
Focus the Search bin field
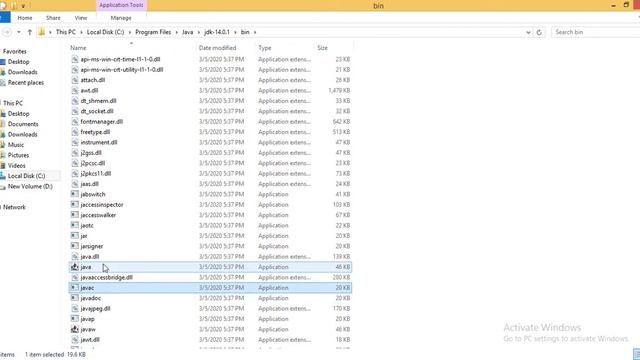point(596,32)
